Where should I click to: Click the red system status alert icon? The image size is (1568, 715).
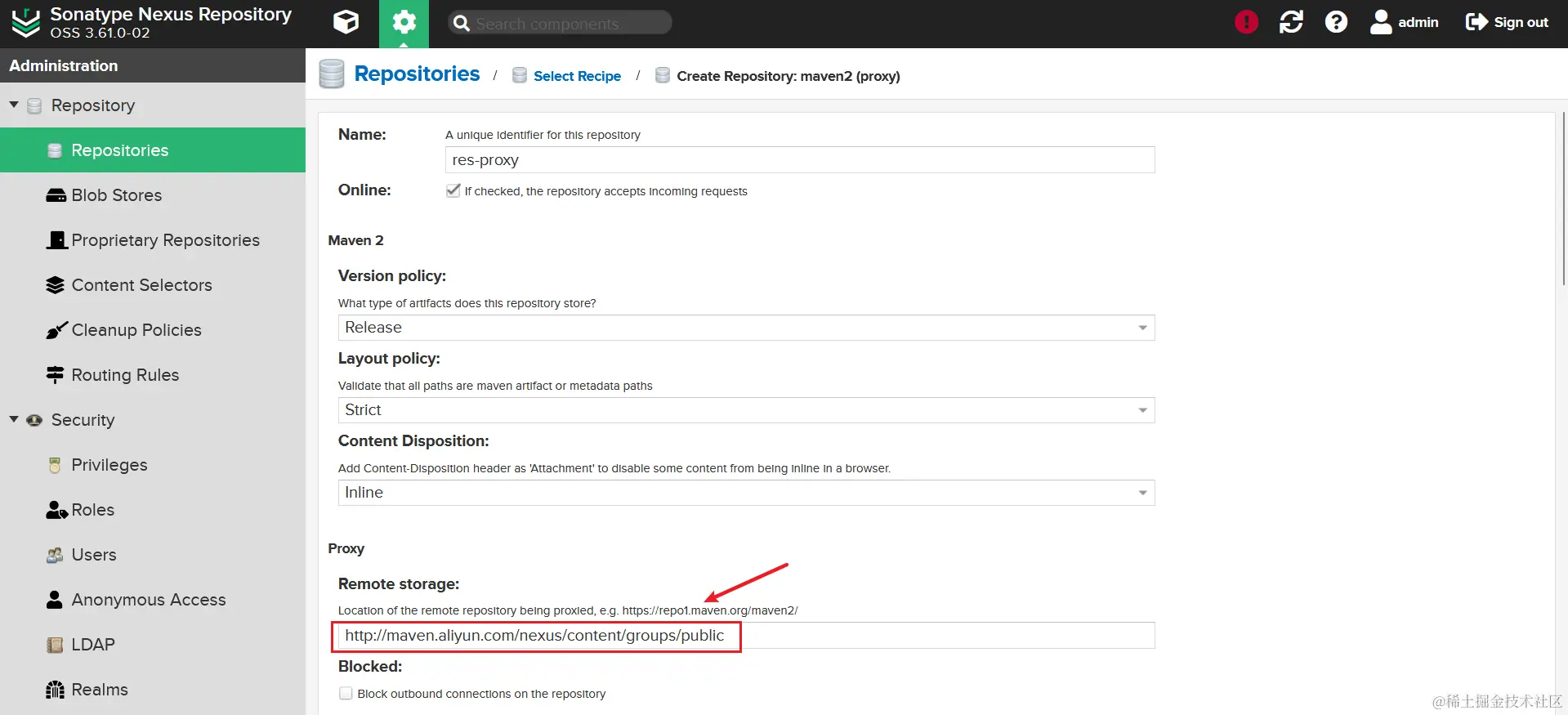click(1246, 22)
